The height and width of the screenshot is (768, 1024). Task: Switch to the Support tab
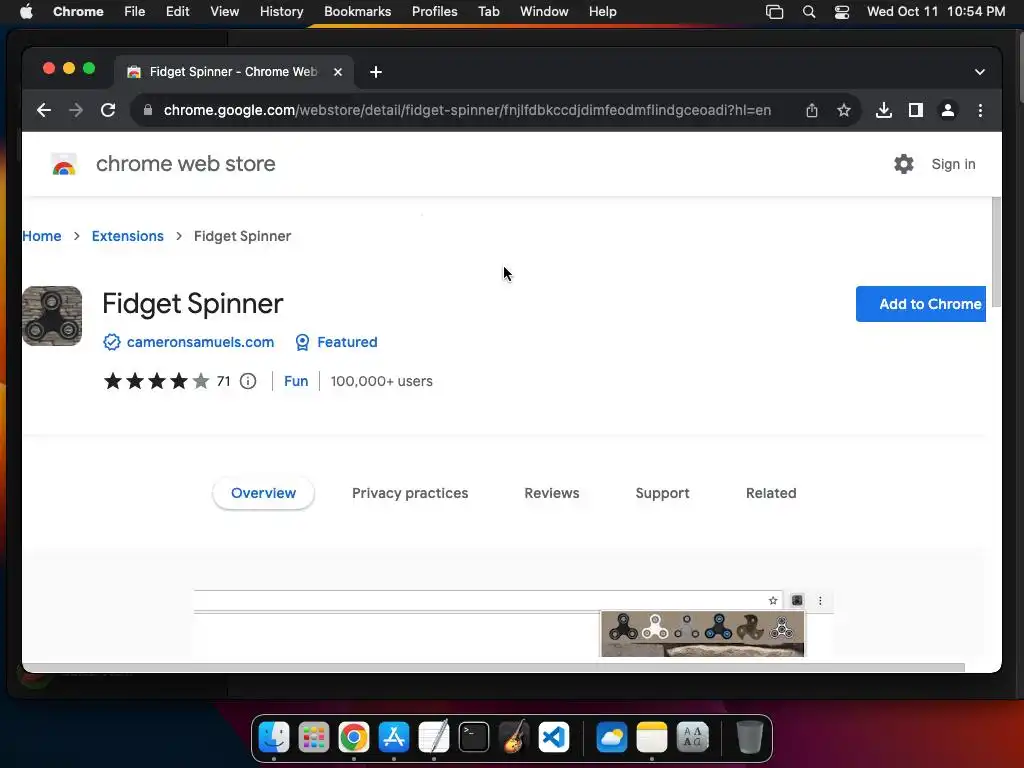point(662,493)
